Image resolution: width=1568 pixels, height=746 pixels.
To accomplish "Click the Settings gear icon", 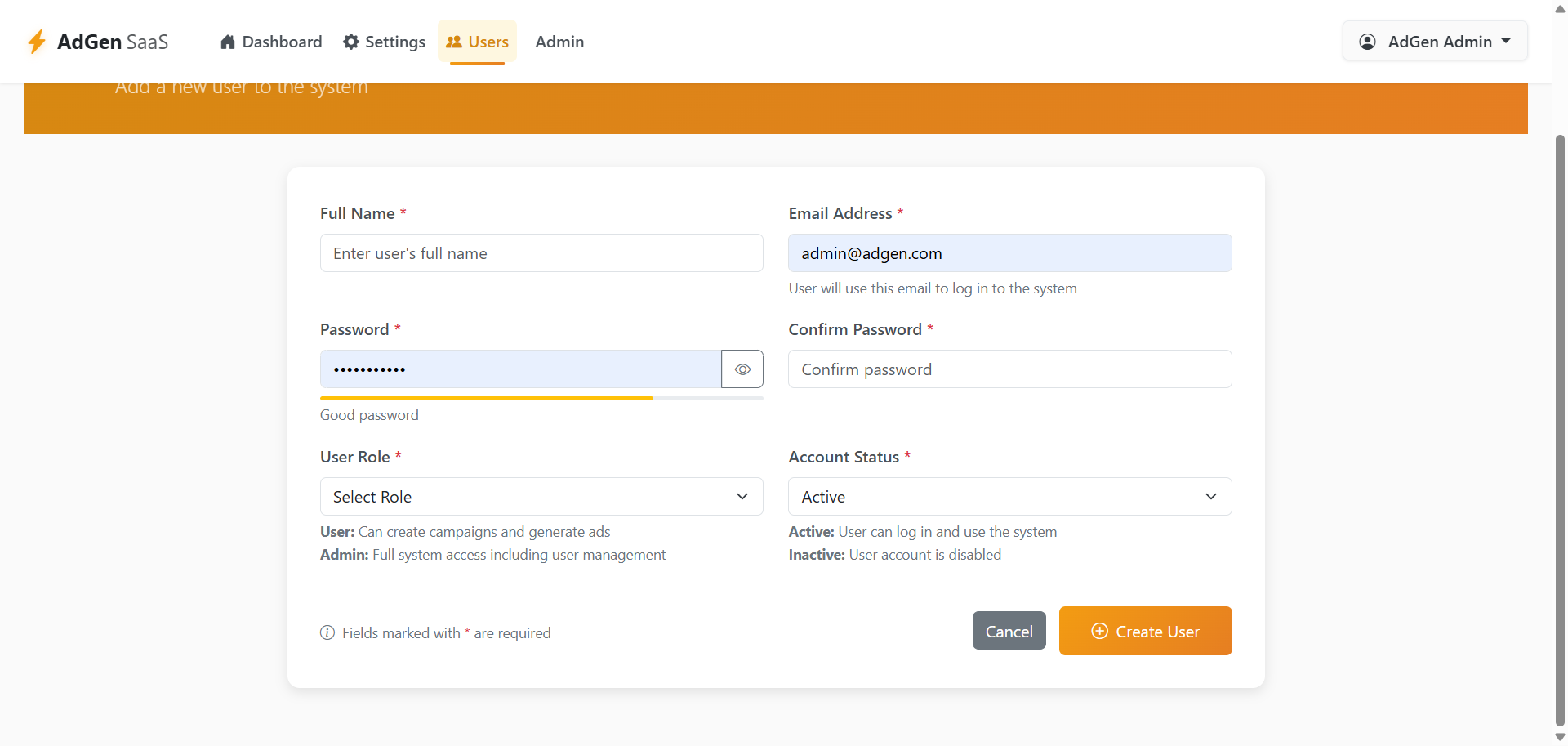I will pos(351,42).
